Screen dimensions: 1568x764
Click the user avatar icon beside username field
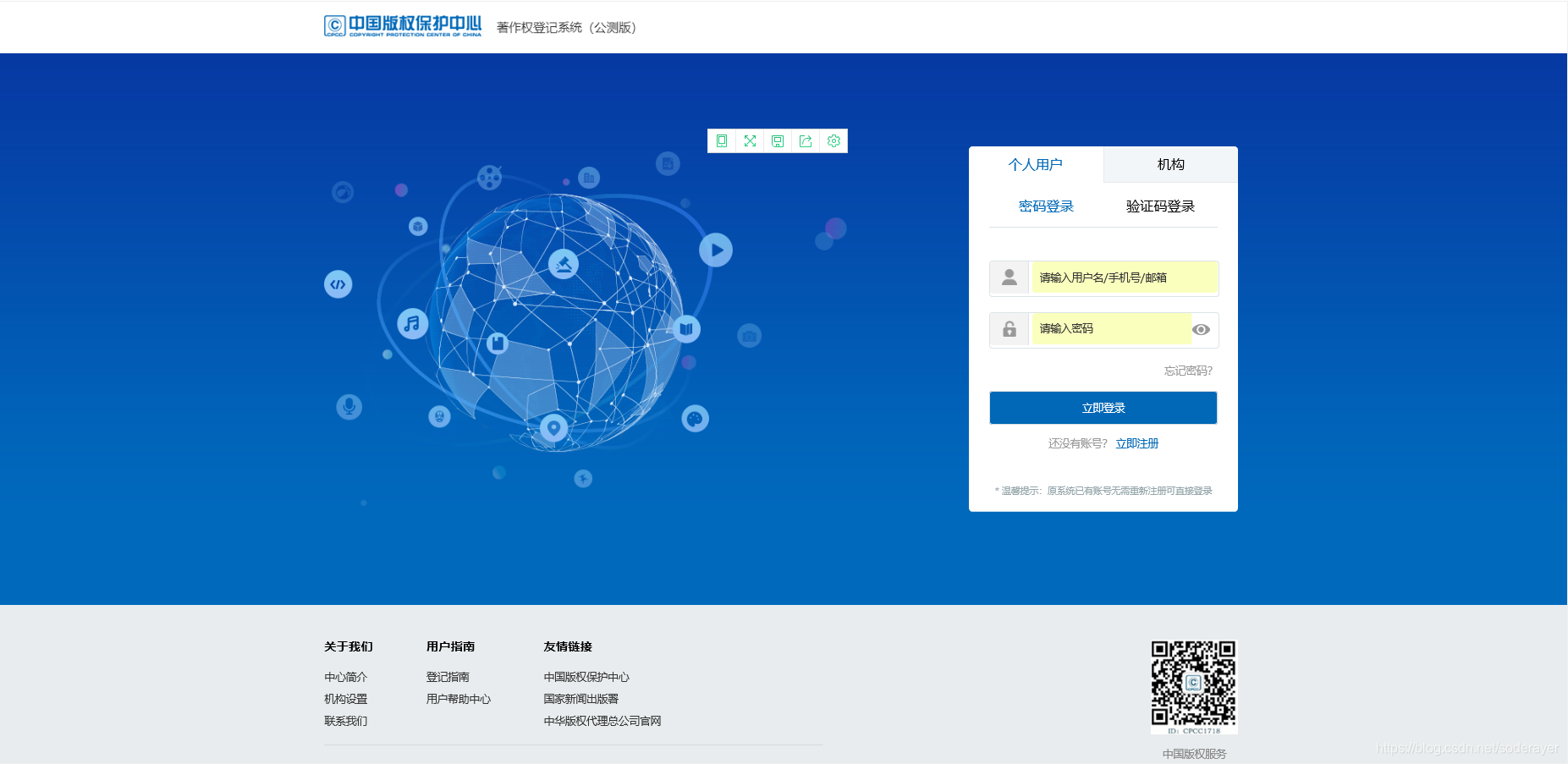click(1010, 278)
